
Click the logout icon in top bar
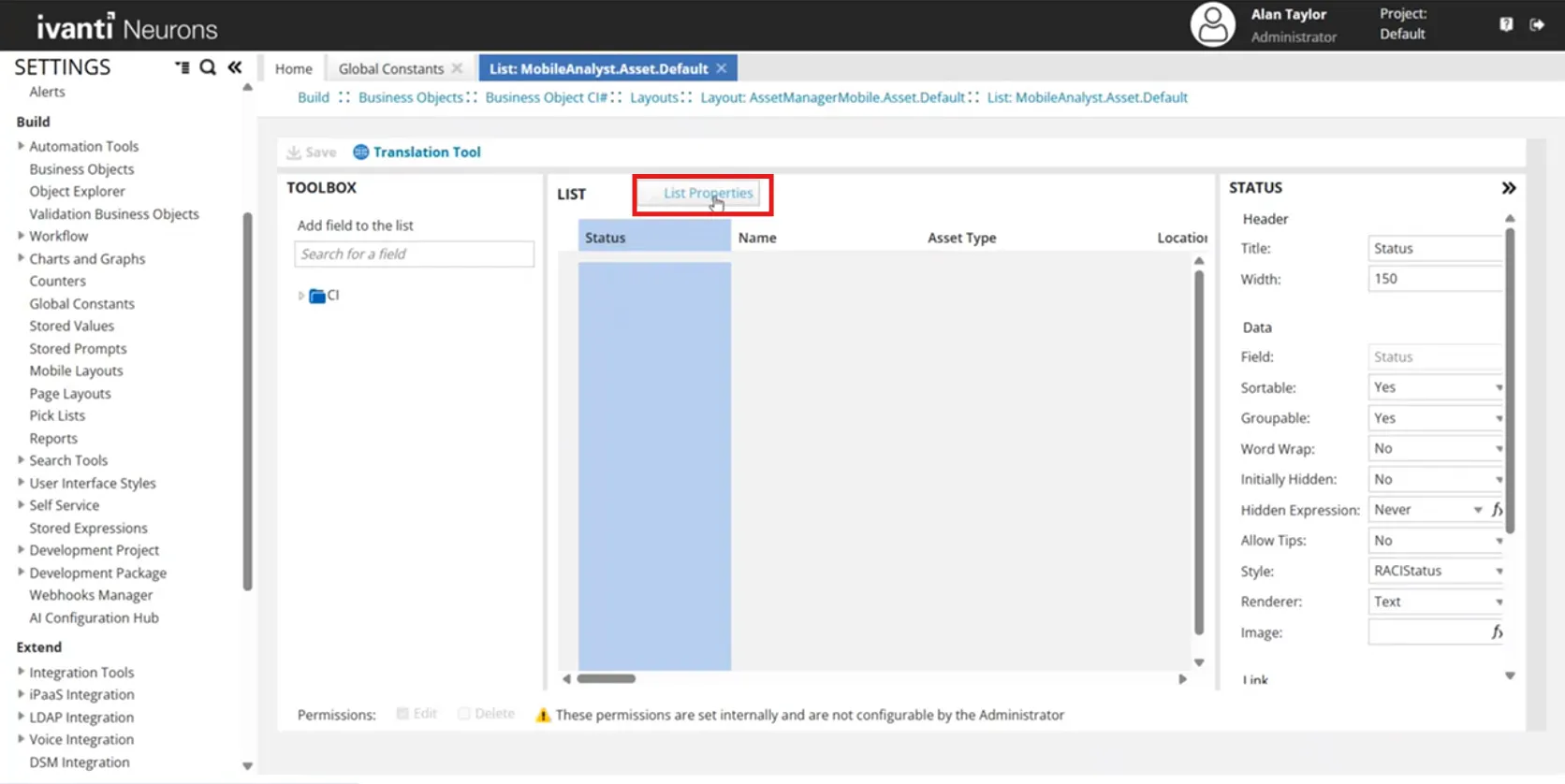[1537, 24]
